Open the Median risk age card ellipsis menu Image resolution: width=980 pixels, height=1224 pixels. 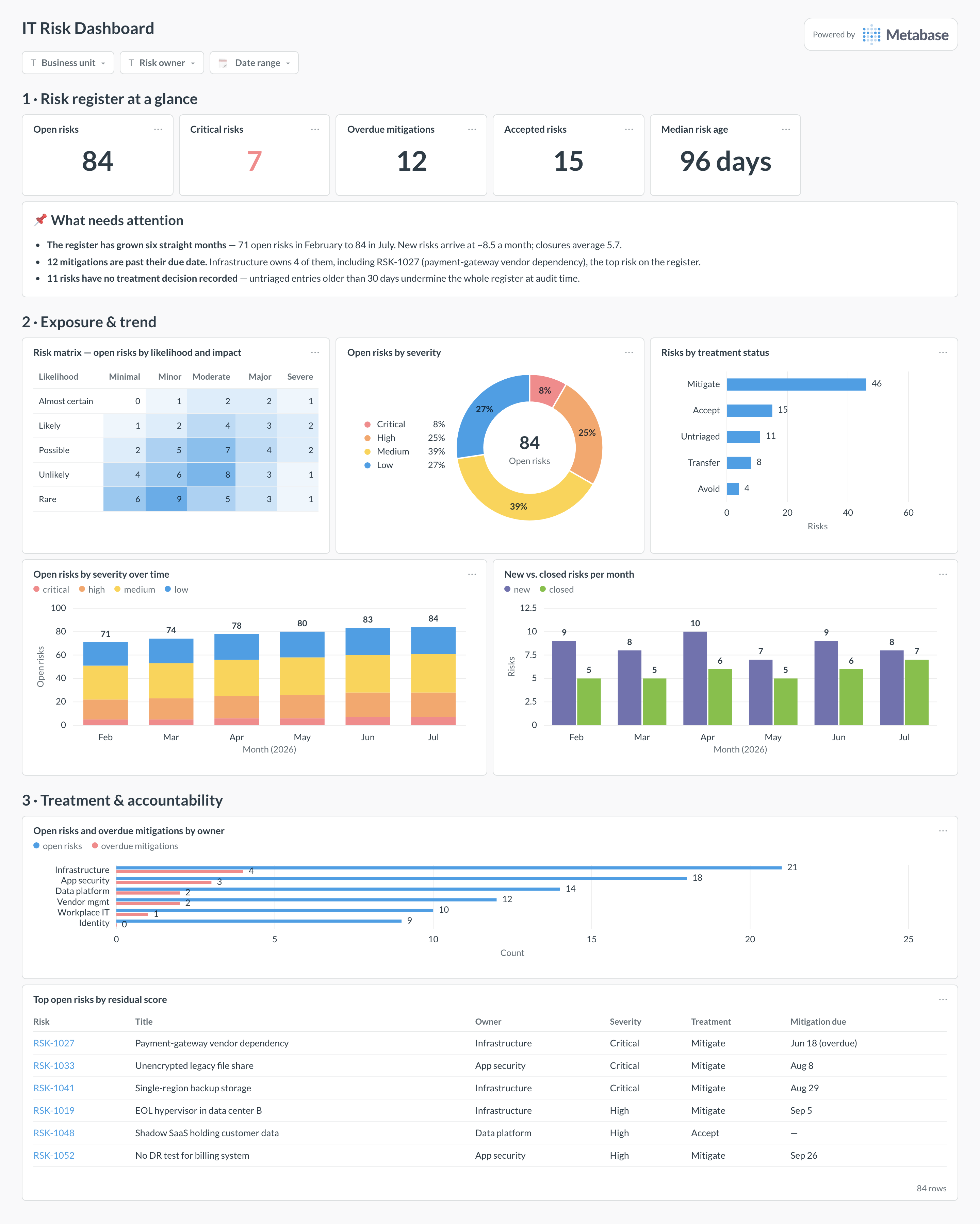pos(786,129)
